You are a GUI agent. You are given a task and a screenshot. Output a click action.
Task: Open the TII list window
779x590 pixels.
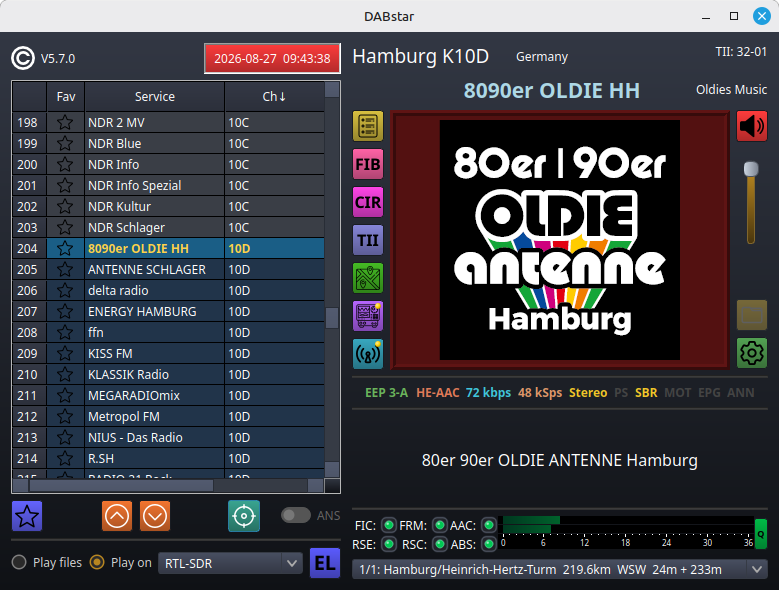pyautogui.click(x=368, y=240)
